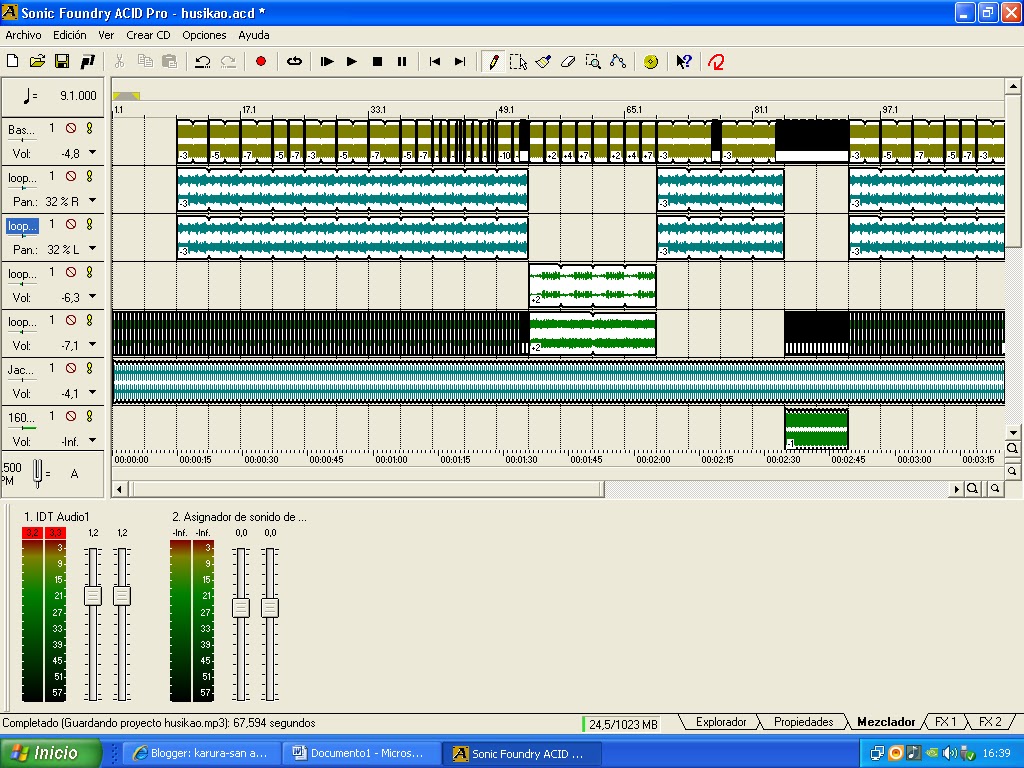Select the Zoom magnifier tool
1024x768 pixels.
[593, 61]
